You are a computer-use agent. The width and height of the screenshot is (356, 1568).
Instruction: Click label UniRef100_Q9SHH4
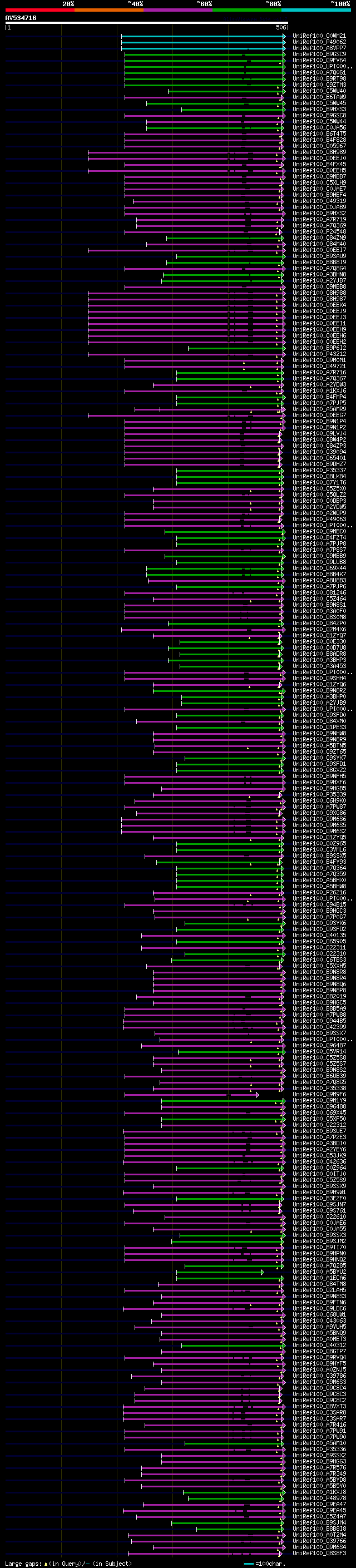[319, 678]
